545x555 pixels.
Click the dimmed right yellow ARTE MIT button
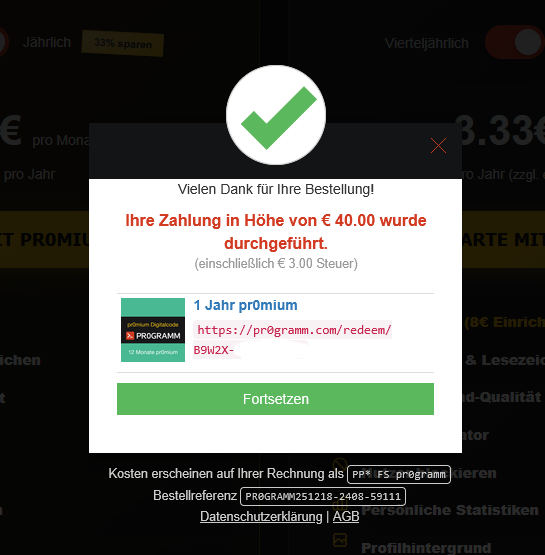(x=503, y=240)
